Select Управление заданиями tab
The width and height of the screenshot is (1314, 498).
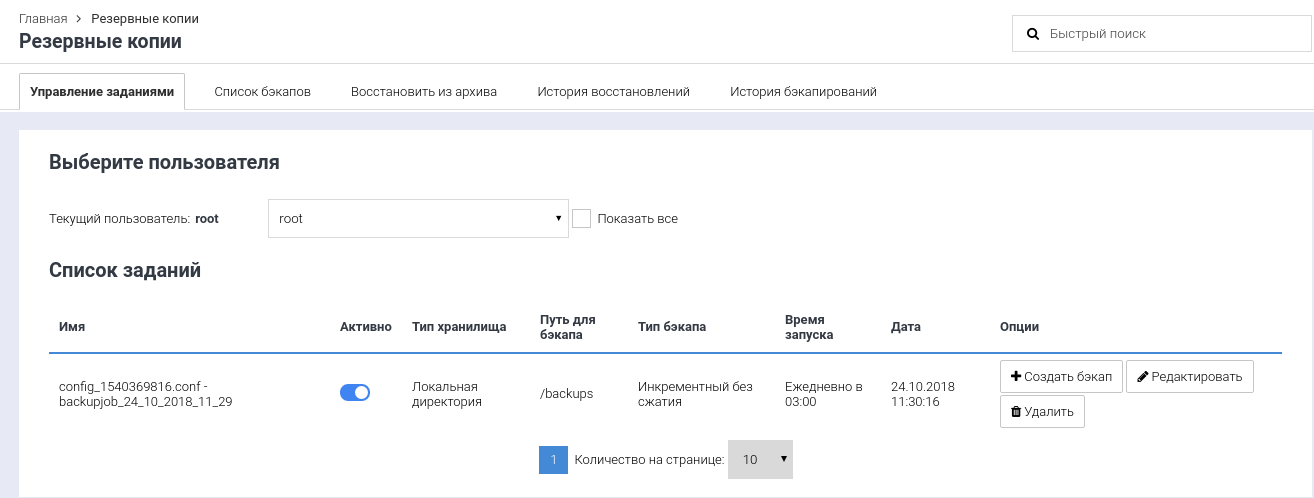tap(102, 92)
